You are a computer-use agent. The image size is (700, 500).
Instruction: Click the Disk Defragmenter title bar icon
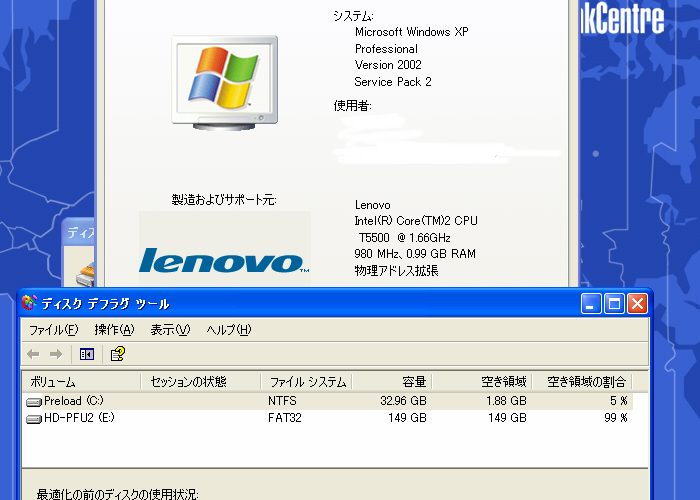coord(29,303)
